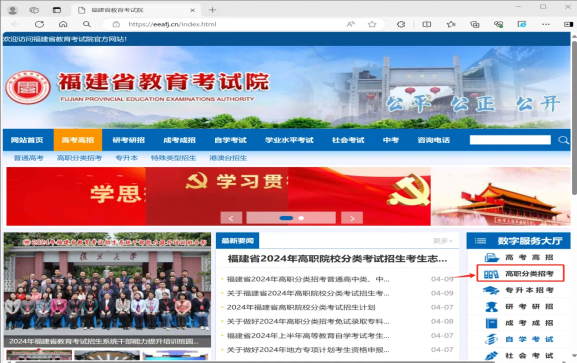Viewport: 577px width, 363px height.
Task: Open 高职分类招考 highlighted service link
Action: coord(520,274)
